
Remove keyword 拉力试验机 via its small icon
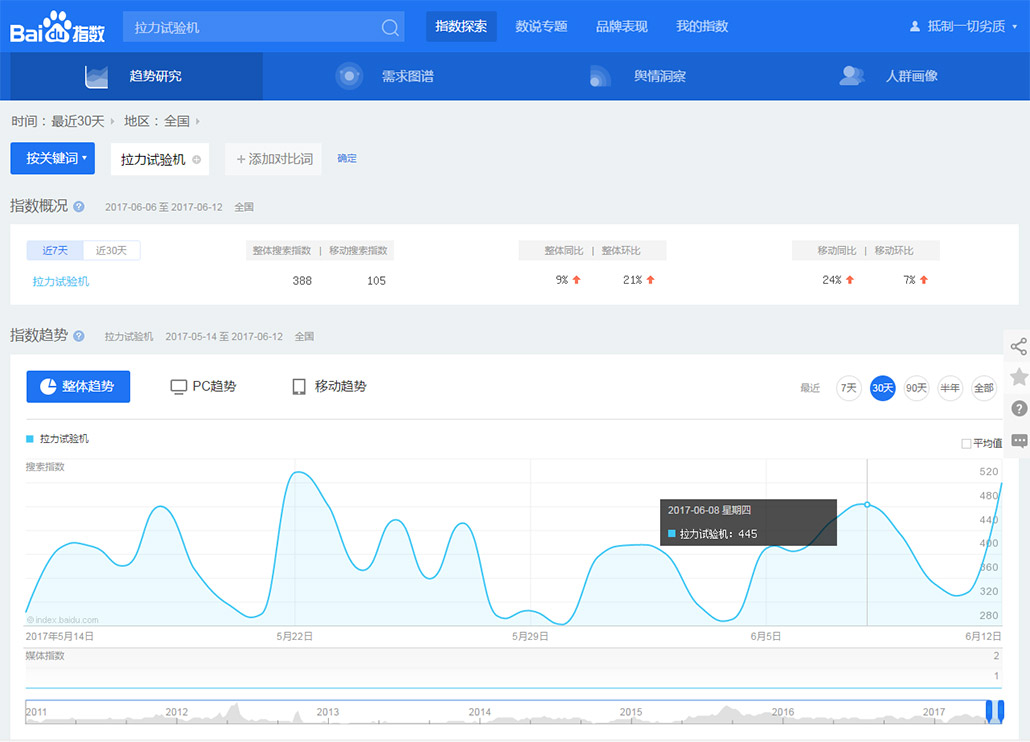196,160
